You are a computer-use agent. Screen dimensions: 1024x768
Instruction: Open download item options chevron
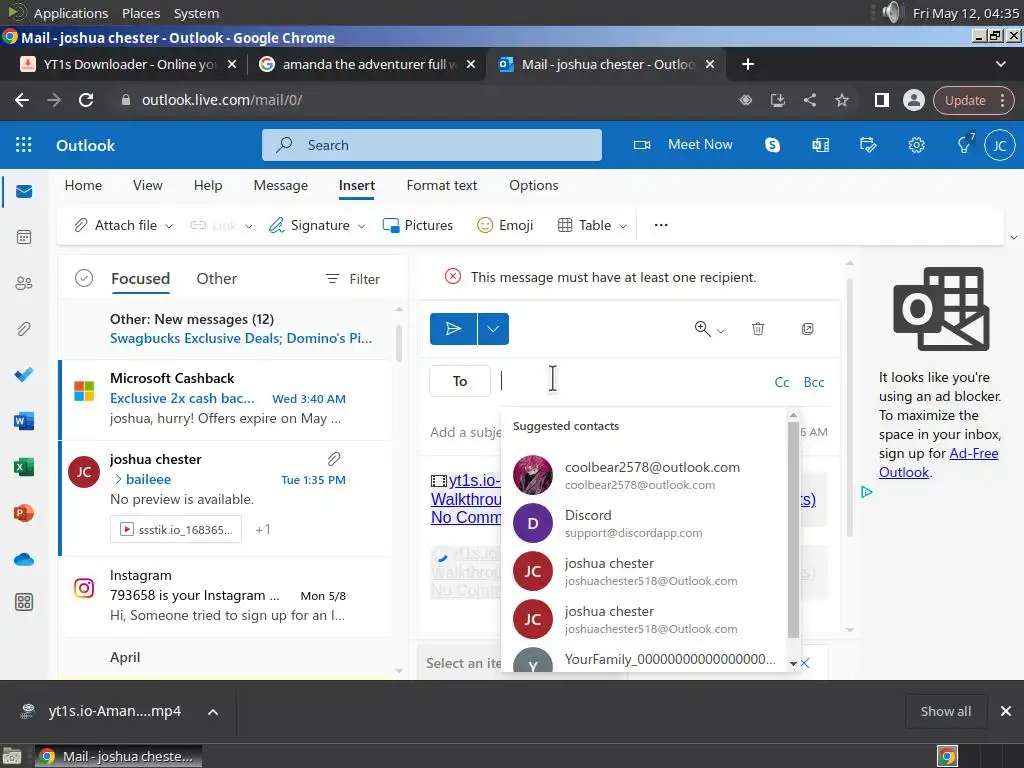213,712
